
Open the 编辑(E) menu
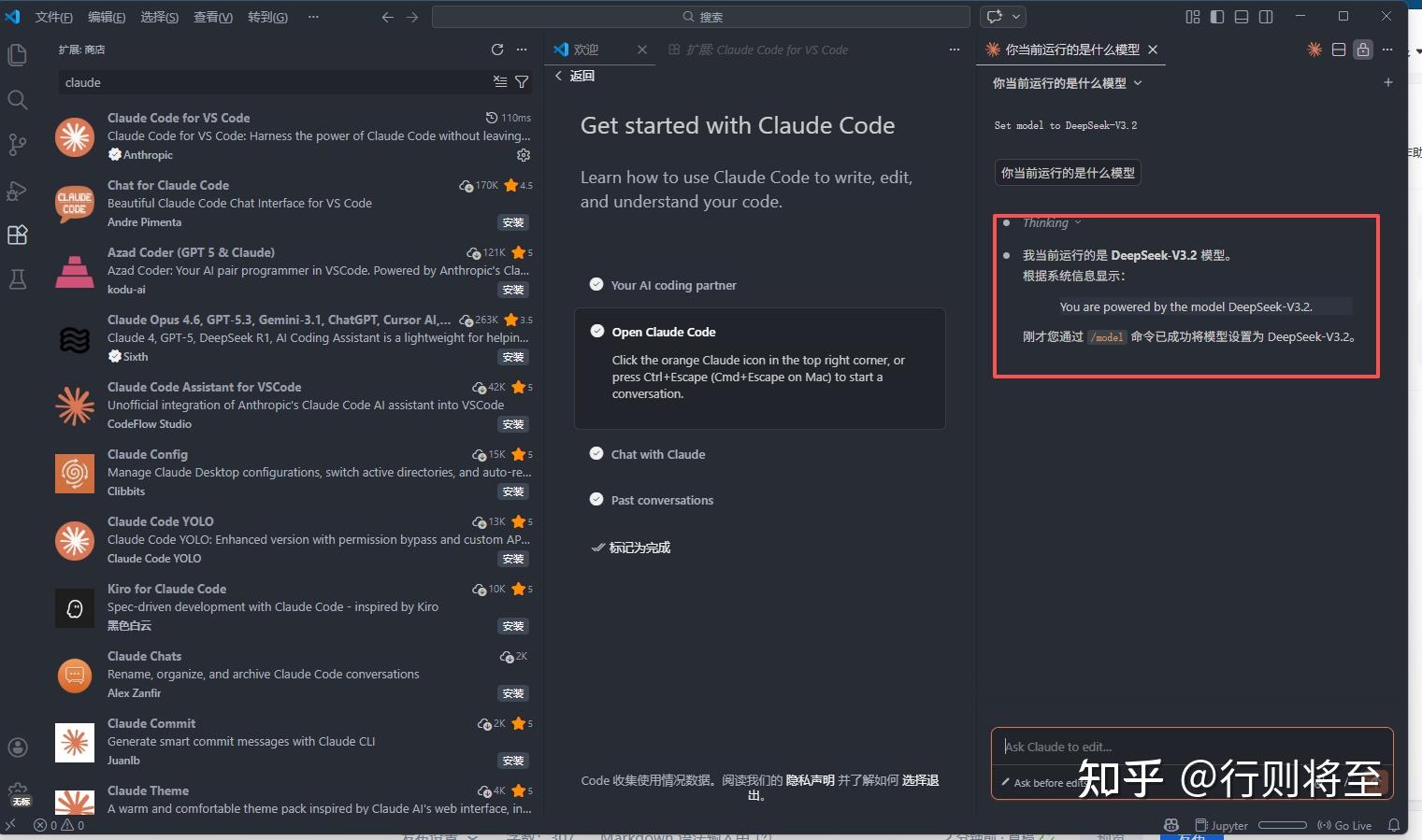[107, 17]
